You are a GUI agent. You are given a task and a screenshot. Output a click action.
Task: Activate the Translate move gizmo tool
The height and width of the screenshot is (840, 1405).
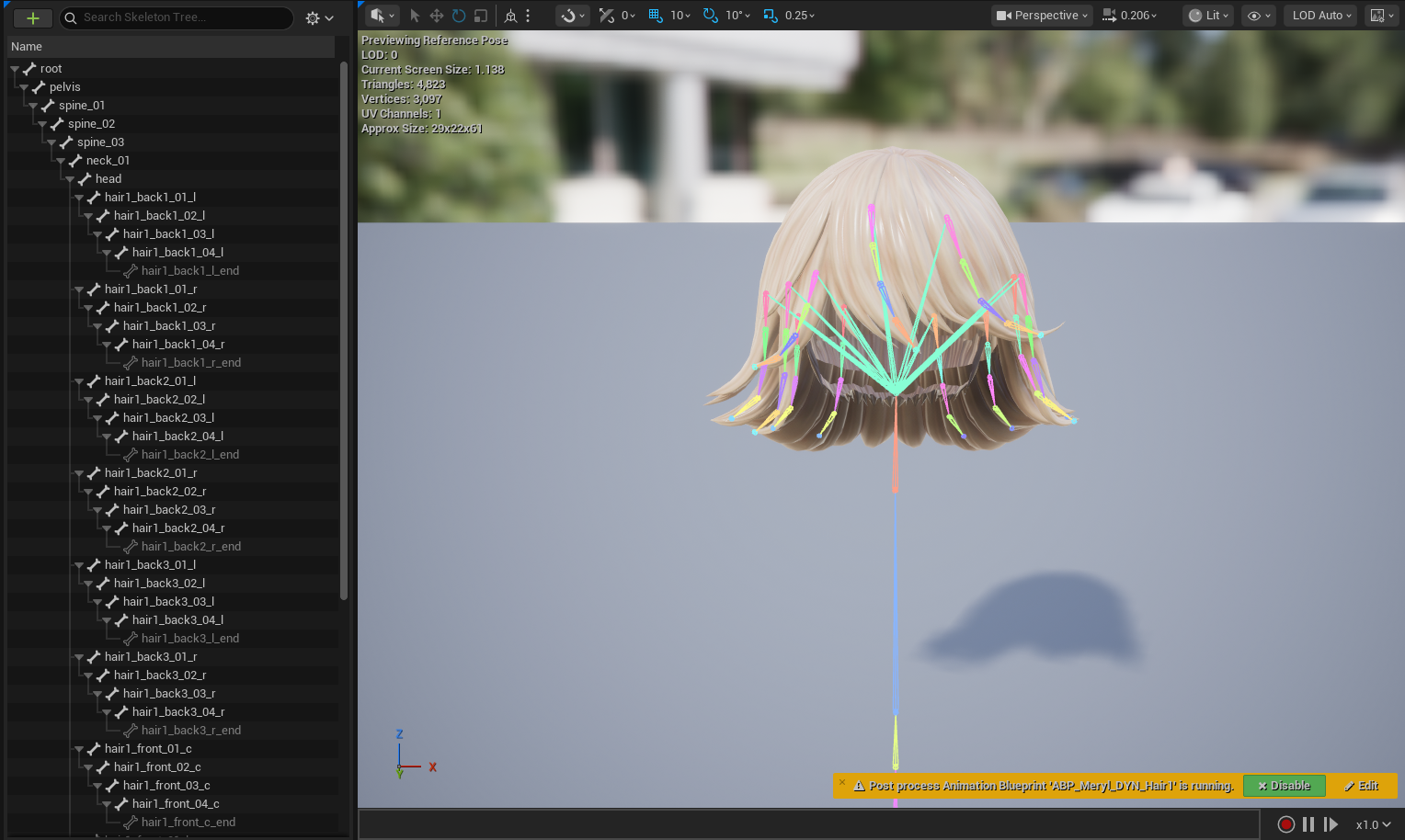pyautogui.click(x=437, y=16)
